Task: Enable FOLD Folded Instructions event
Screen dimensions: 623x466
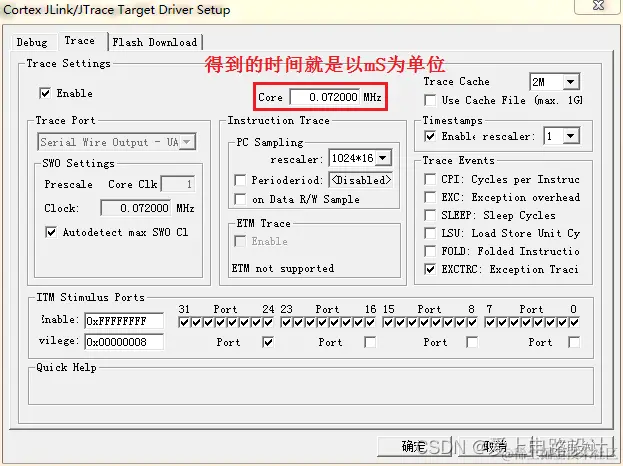Action: [x=430, y=251]
